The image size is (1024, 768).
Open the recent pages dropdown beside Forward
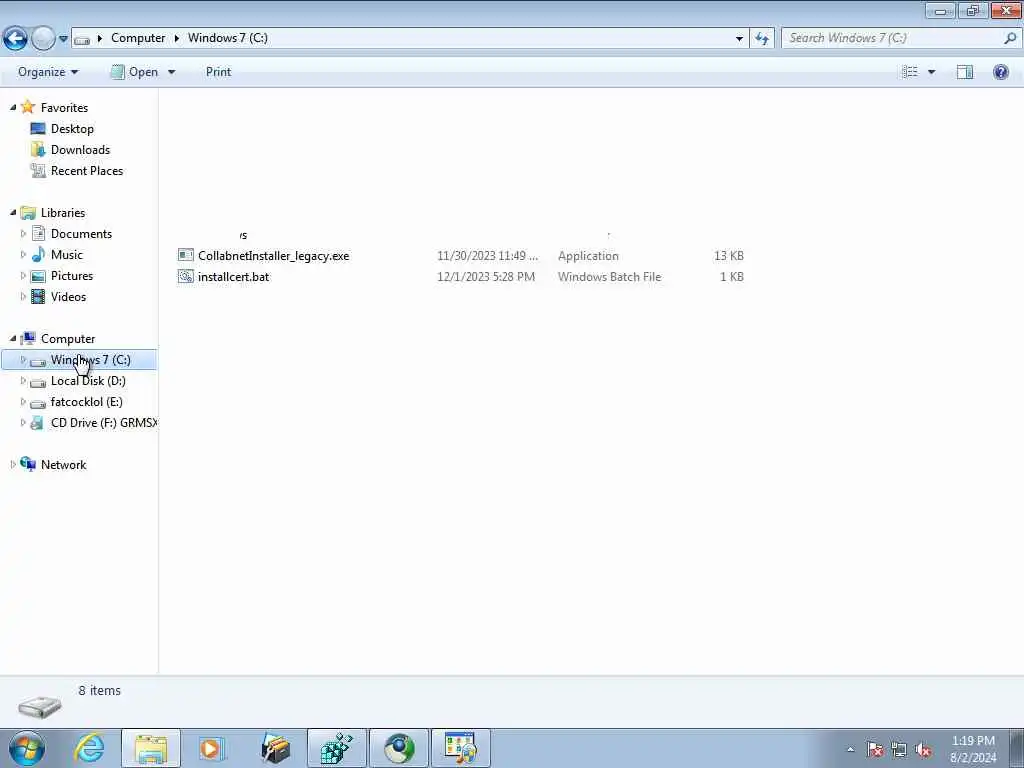[x=63, y=39]
